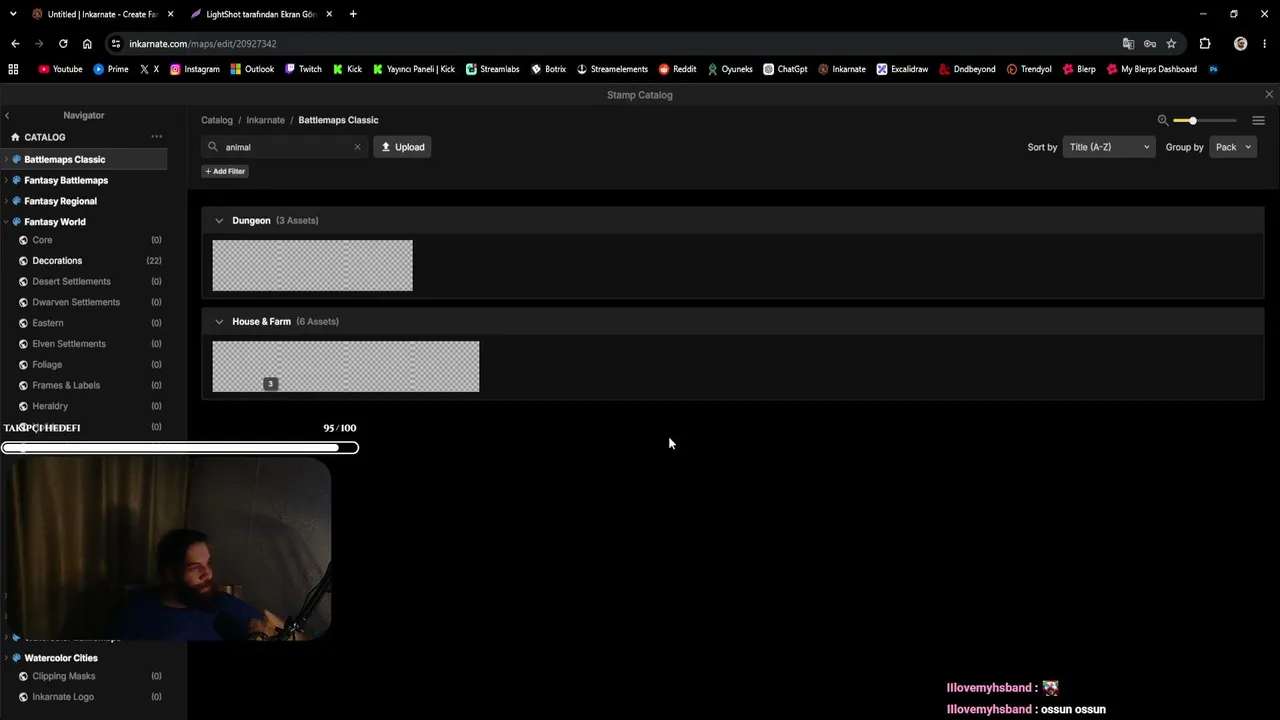Screen dimensions: 1280x720
Task: Go back to the previous browser page
Action: [x=15, y=44]
